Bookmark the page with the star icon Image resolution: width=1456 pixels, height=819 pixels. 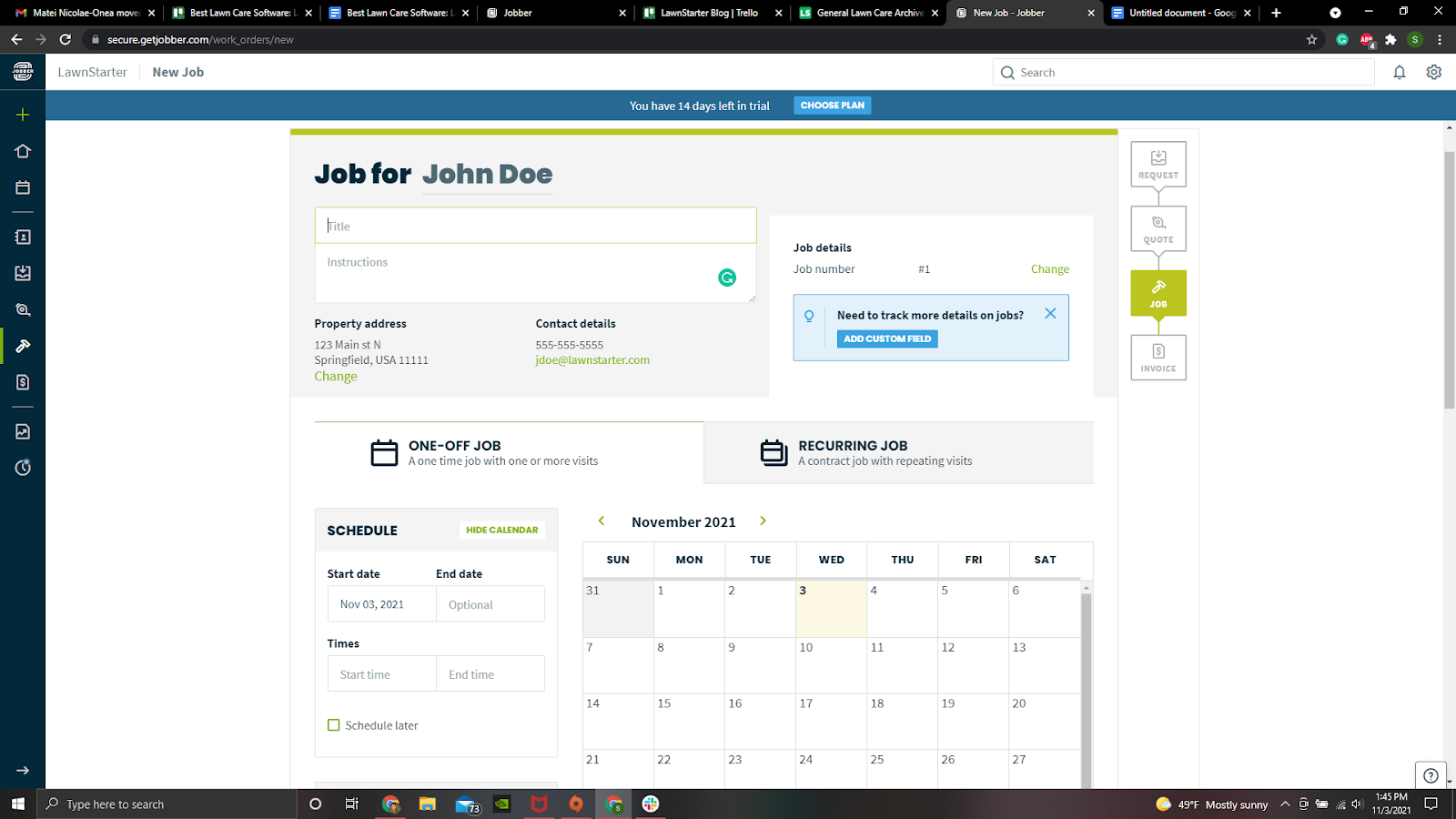(1312, 39)
